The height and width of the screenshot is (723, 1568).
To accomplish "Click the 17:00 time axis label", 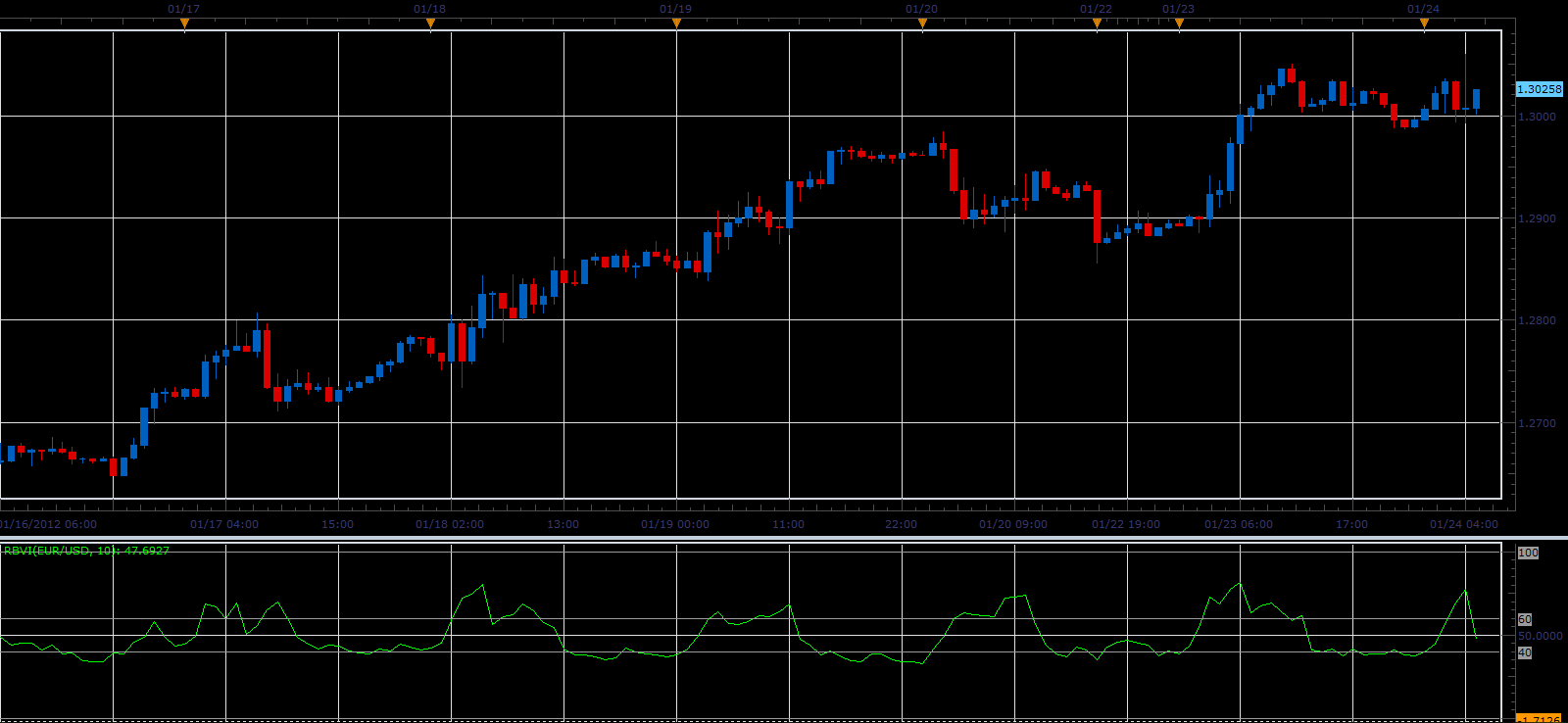I will tap(1352, 524).
